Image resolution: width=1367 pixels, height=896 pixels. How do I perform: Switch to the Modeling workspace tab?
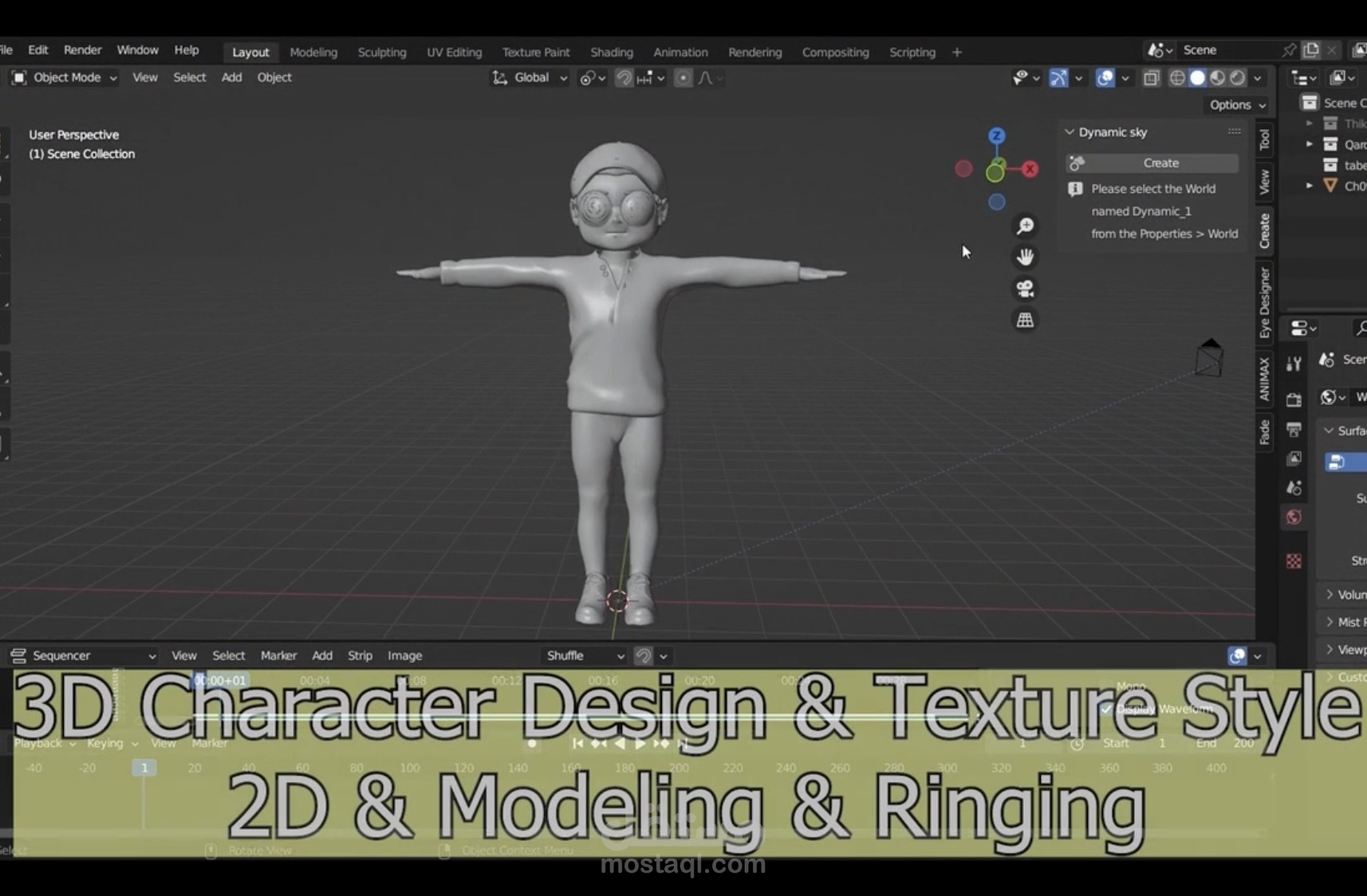pyautogui.click(x=313, y=52)
